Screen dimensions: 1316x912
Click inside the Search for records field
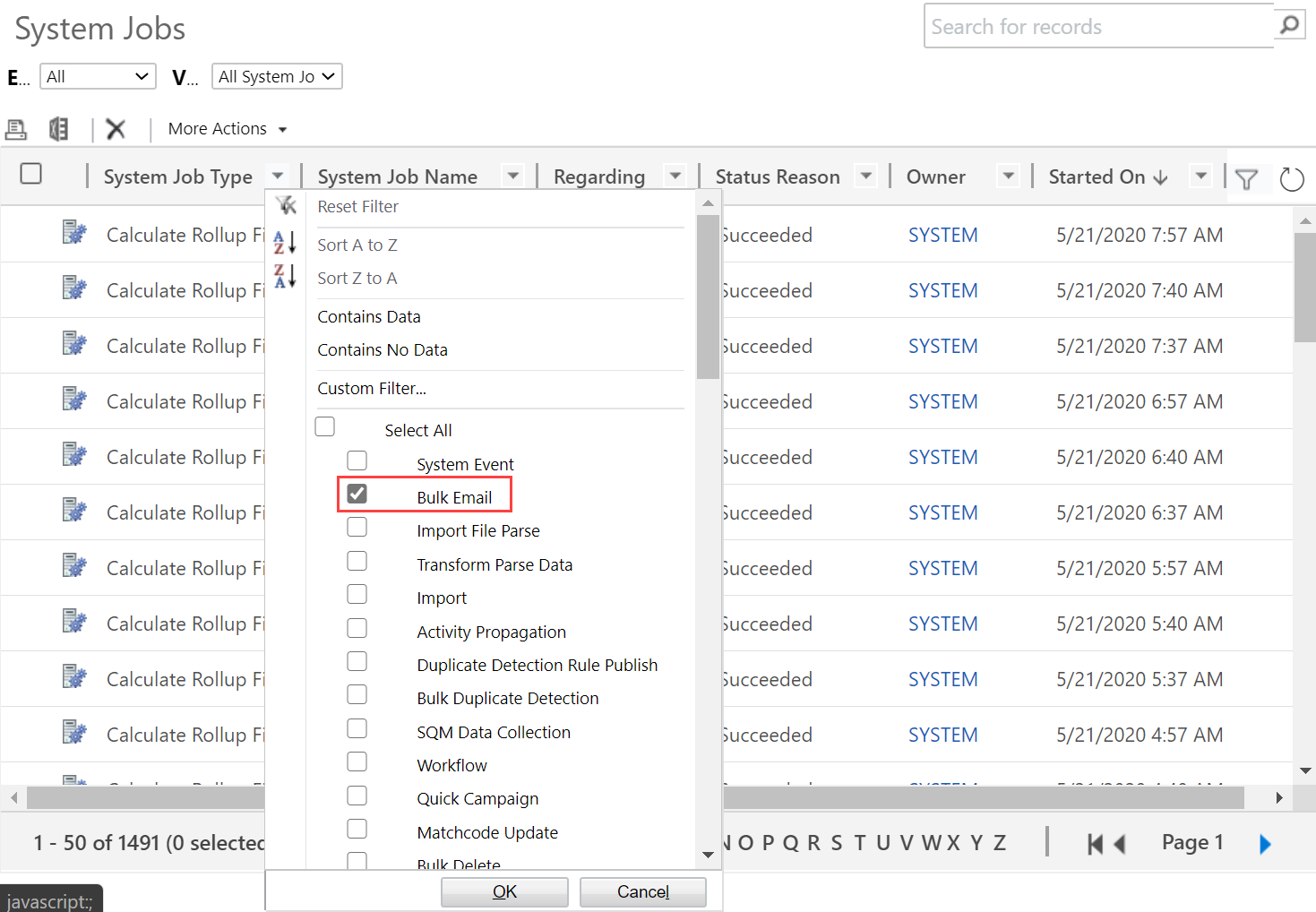(1075, 26)
